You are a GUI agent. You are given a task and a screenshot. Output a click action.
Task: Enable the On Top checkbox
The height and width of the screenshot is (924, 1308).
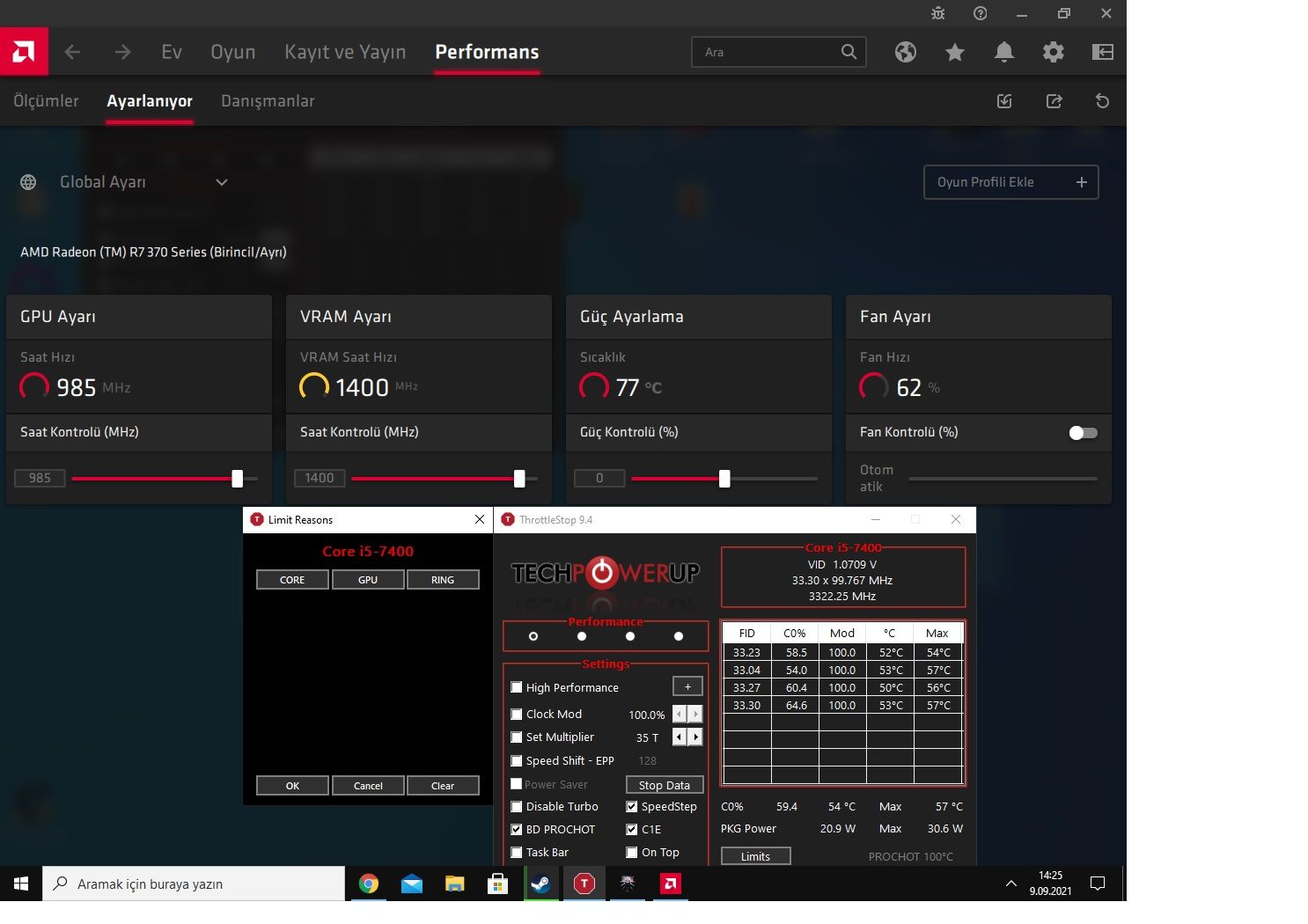tap(632, 852)
